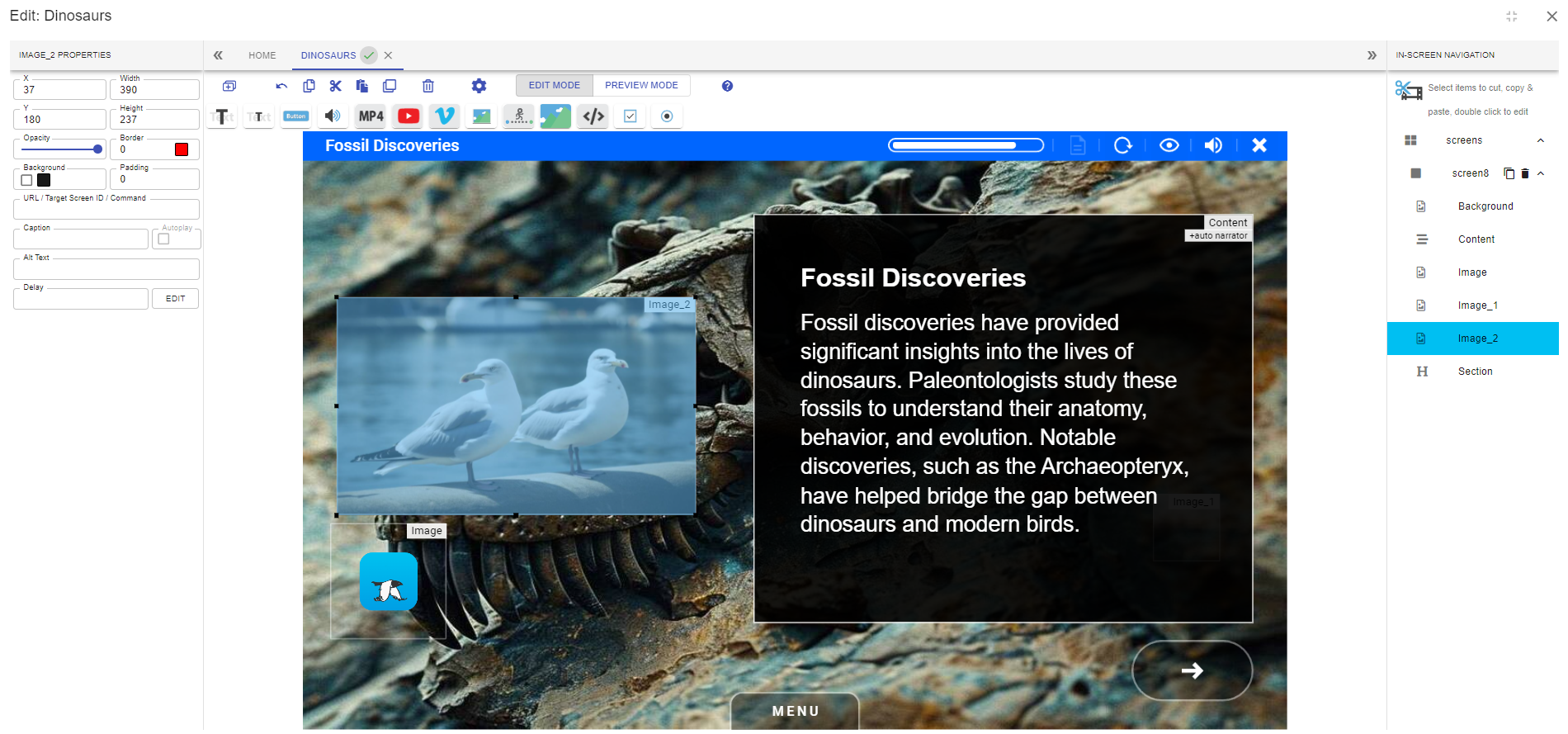
Task: Add a small text element
Action: point(259,116)
